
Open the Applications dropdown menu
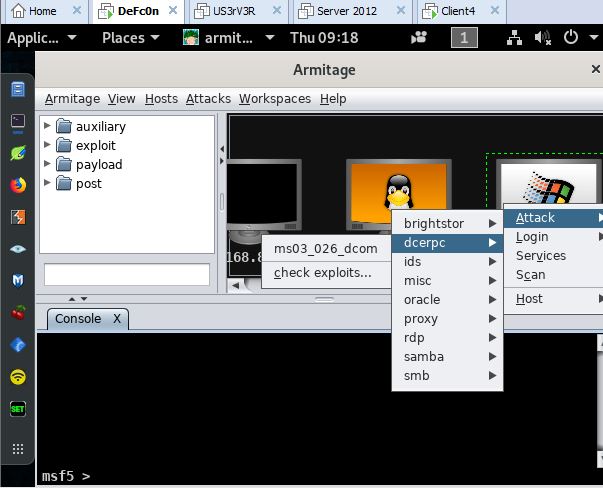pos(42,38)
